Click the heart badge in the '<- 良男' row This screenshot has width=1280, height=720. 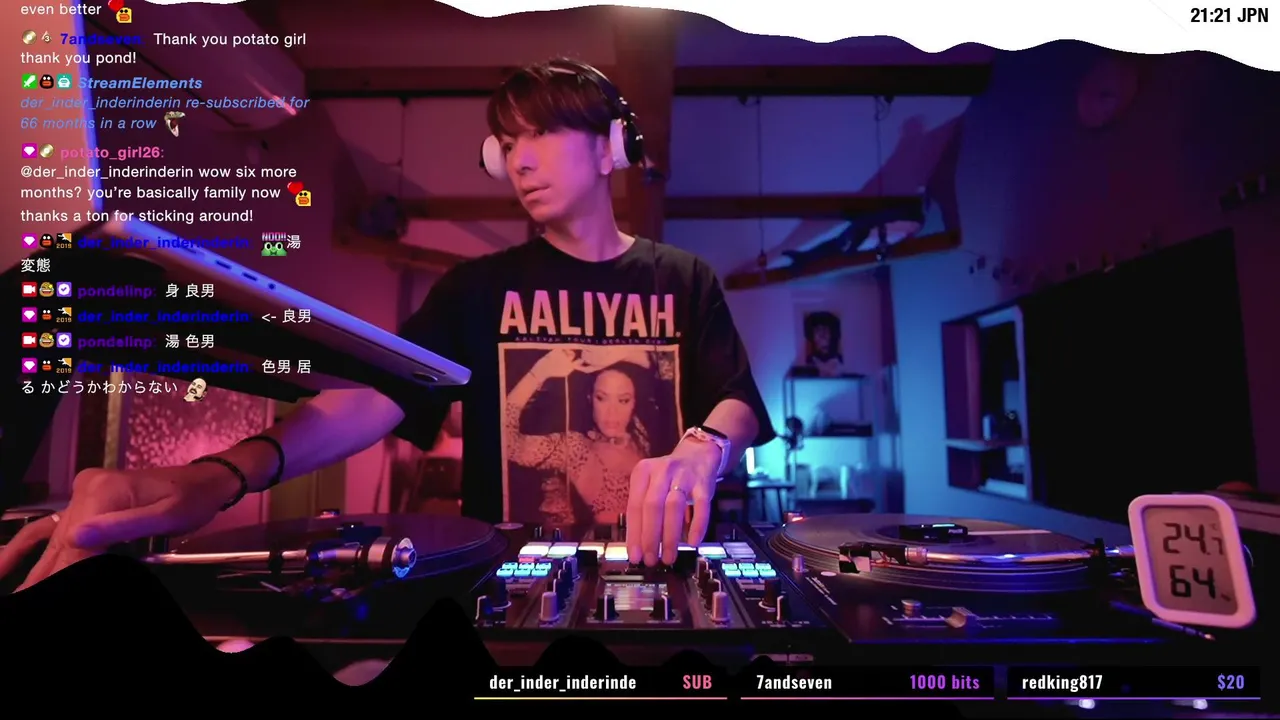coord(29,315)
